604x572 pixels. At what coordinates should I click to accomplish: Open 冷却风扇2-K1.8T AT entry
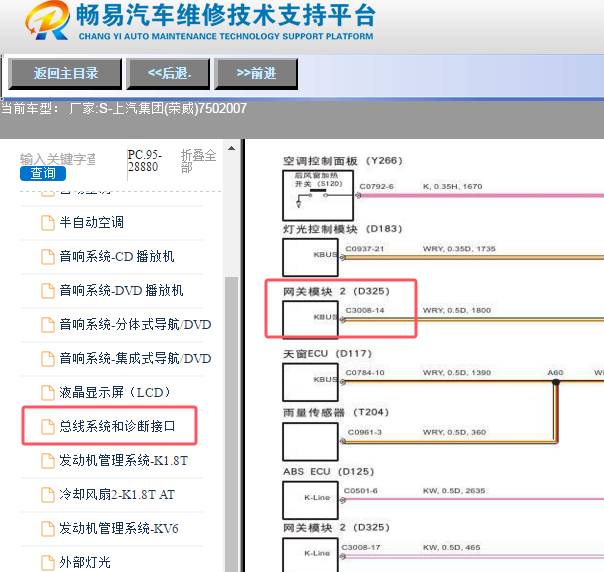[x=117, y=495]
